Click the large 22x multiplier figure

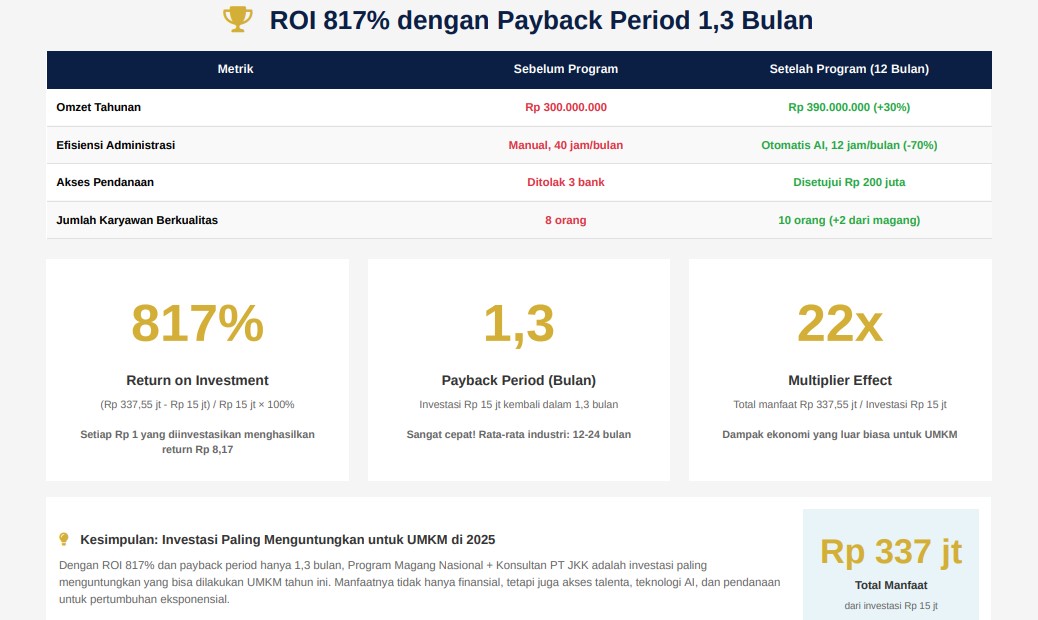pos(840,323)
